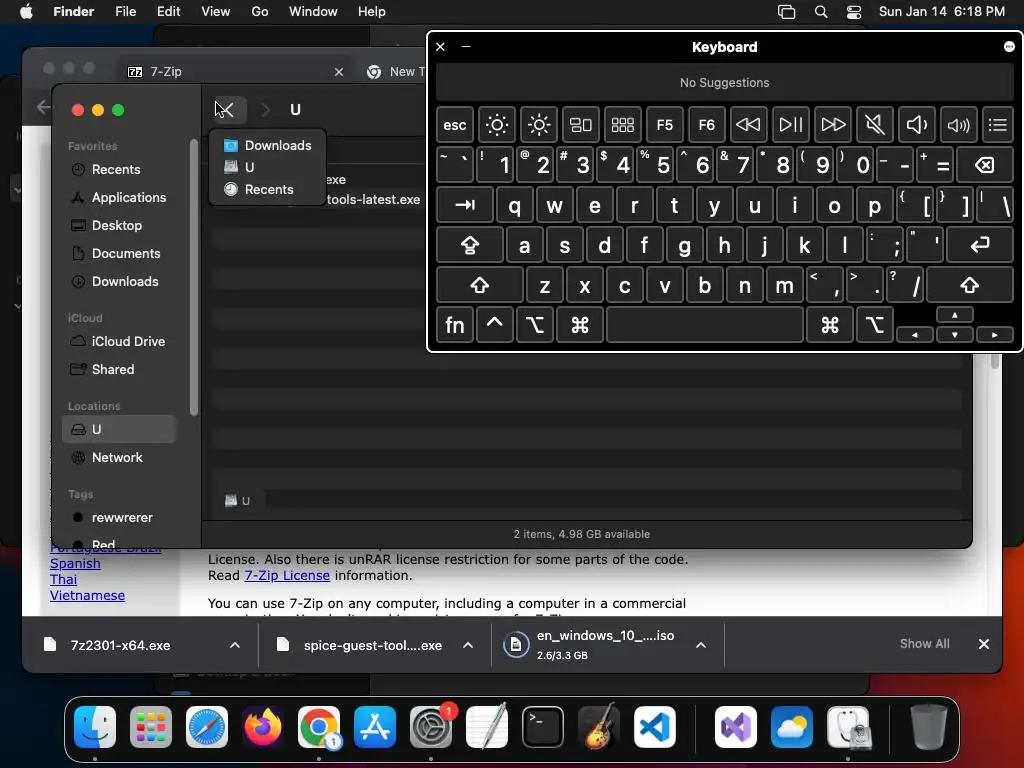Tap fast-forward key on Keyboard

pyautogui.click(x=833, y=125)
